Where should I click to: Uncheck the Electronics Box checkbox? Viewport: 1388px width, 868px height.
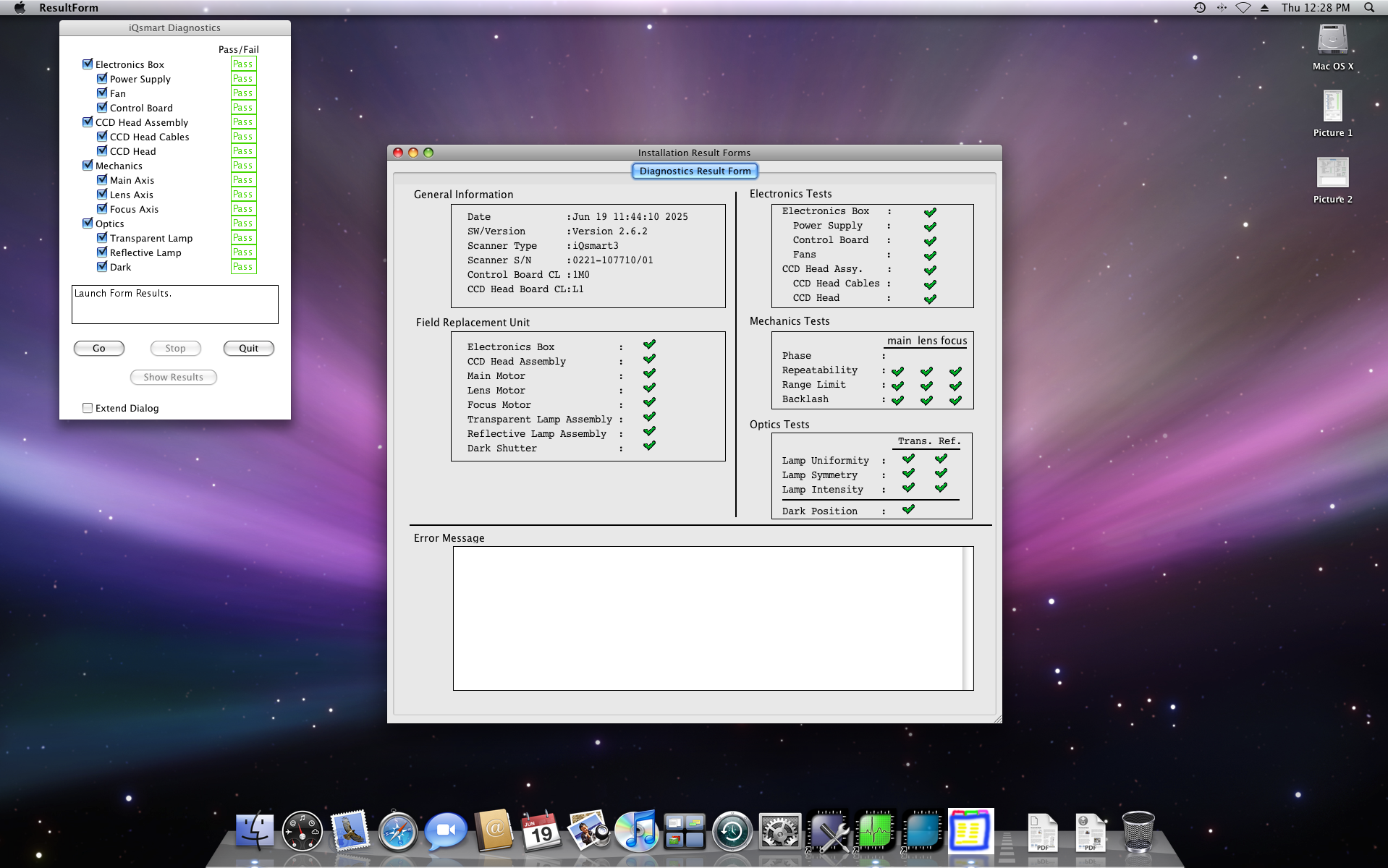[88, 64]
